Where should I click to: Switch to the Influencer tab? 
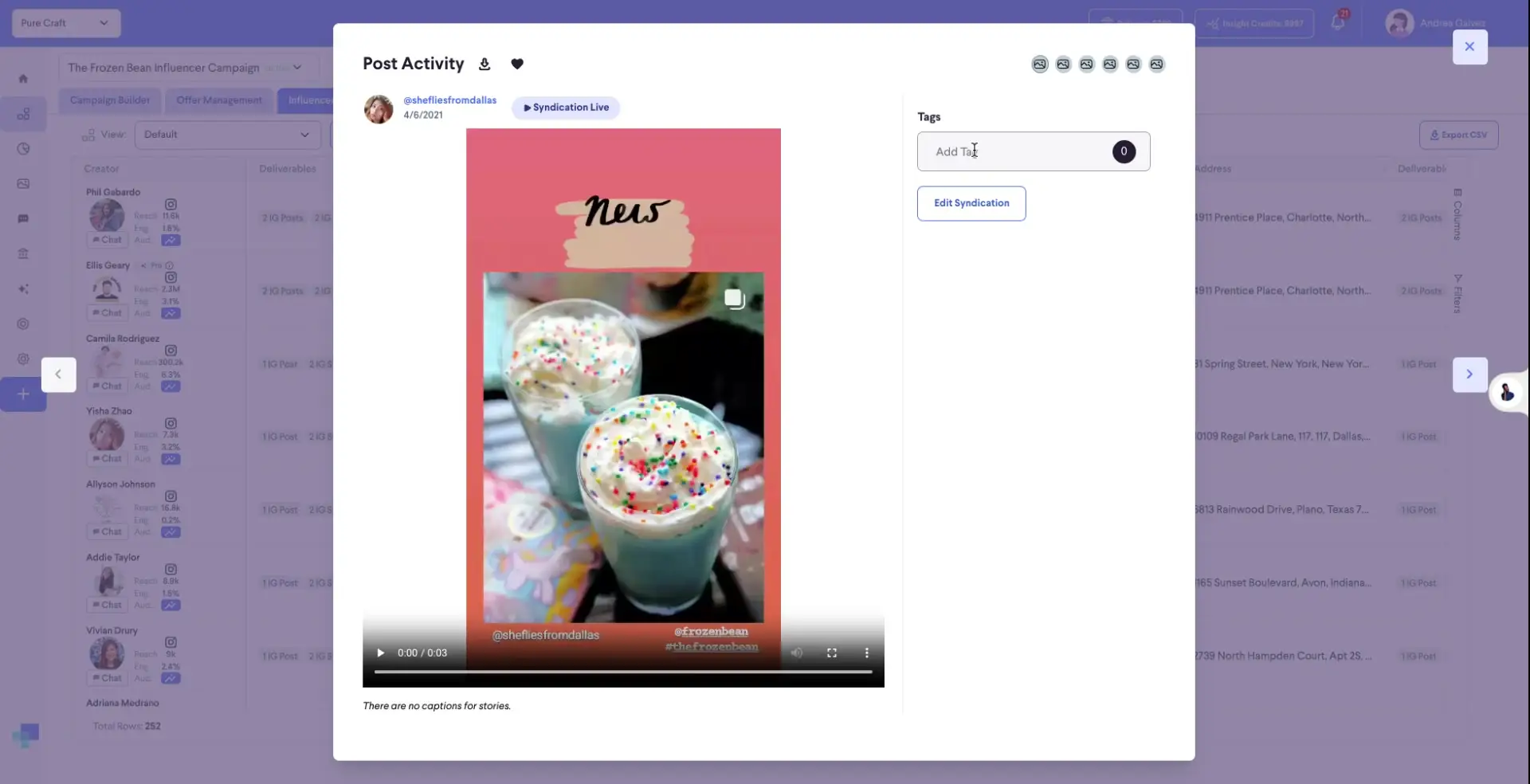306,100
